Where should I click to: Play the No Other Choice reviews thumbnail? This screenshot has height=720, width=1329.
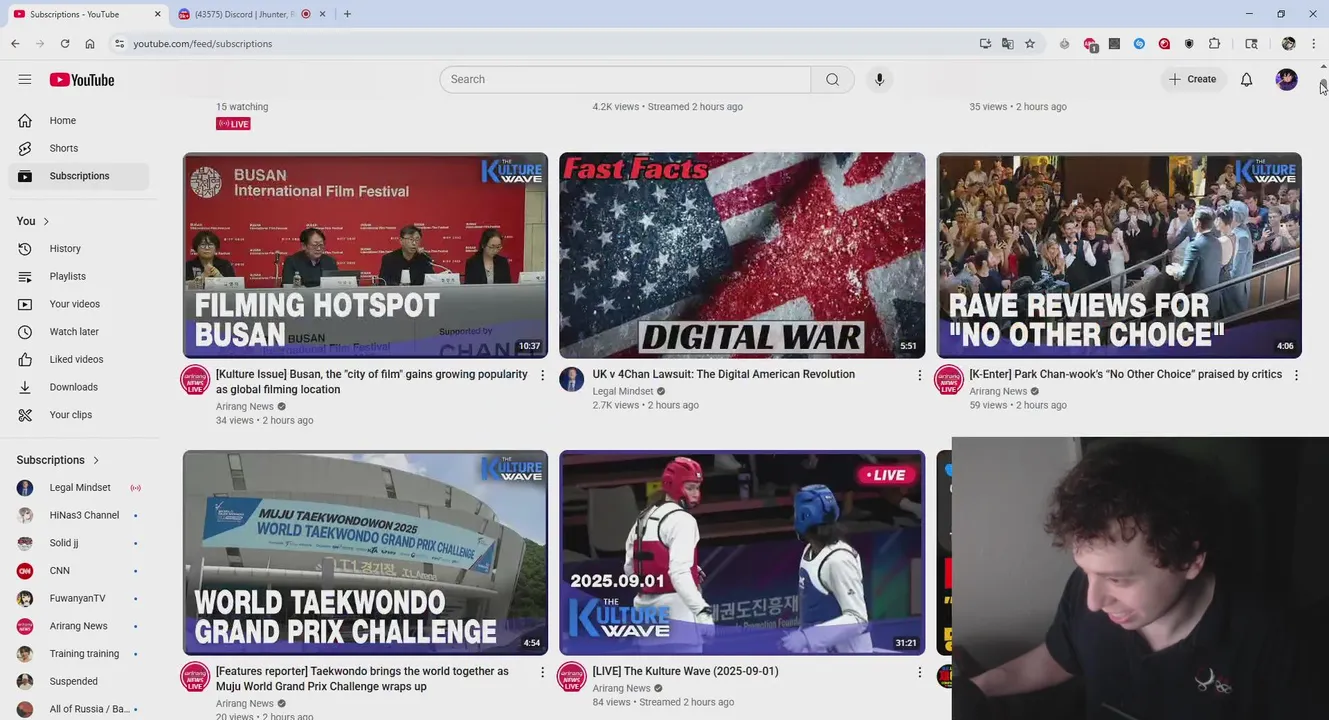click(1119, 255)
